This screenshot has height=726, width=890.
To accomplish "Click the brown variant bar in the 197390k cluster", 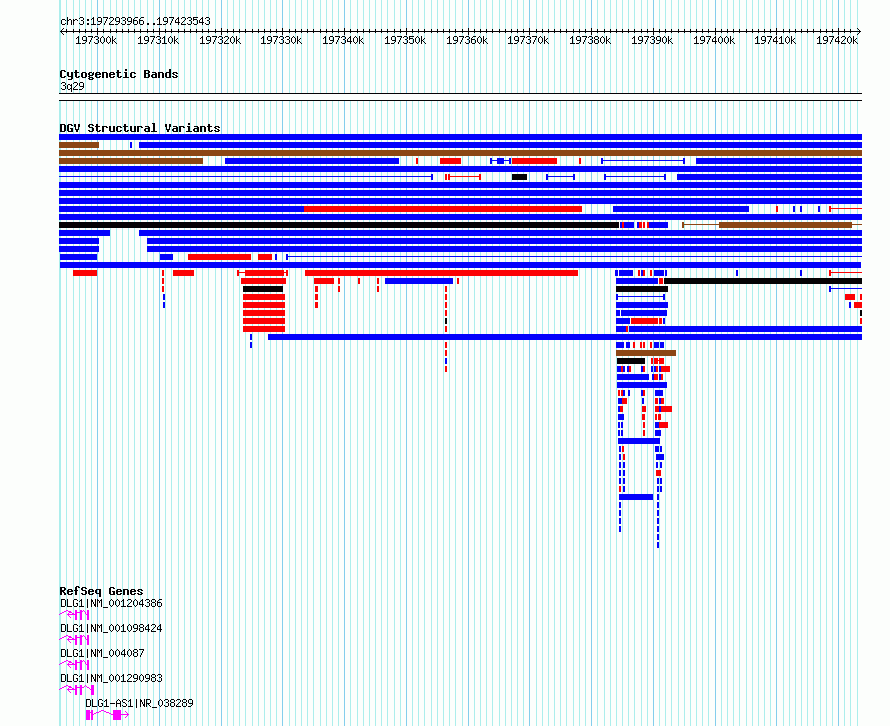I will (646, 353).
